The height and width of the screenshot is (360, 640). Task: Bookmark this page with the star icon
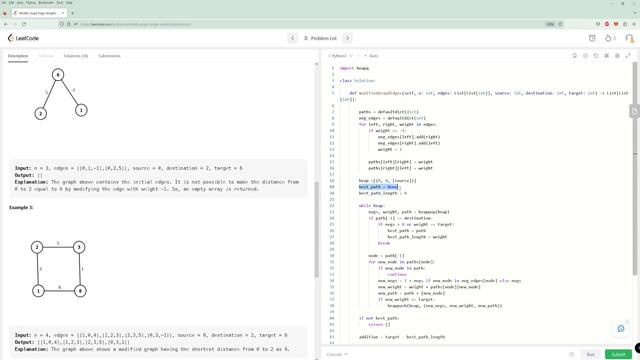coord(560,24)
